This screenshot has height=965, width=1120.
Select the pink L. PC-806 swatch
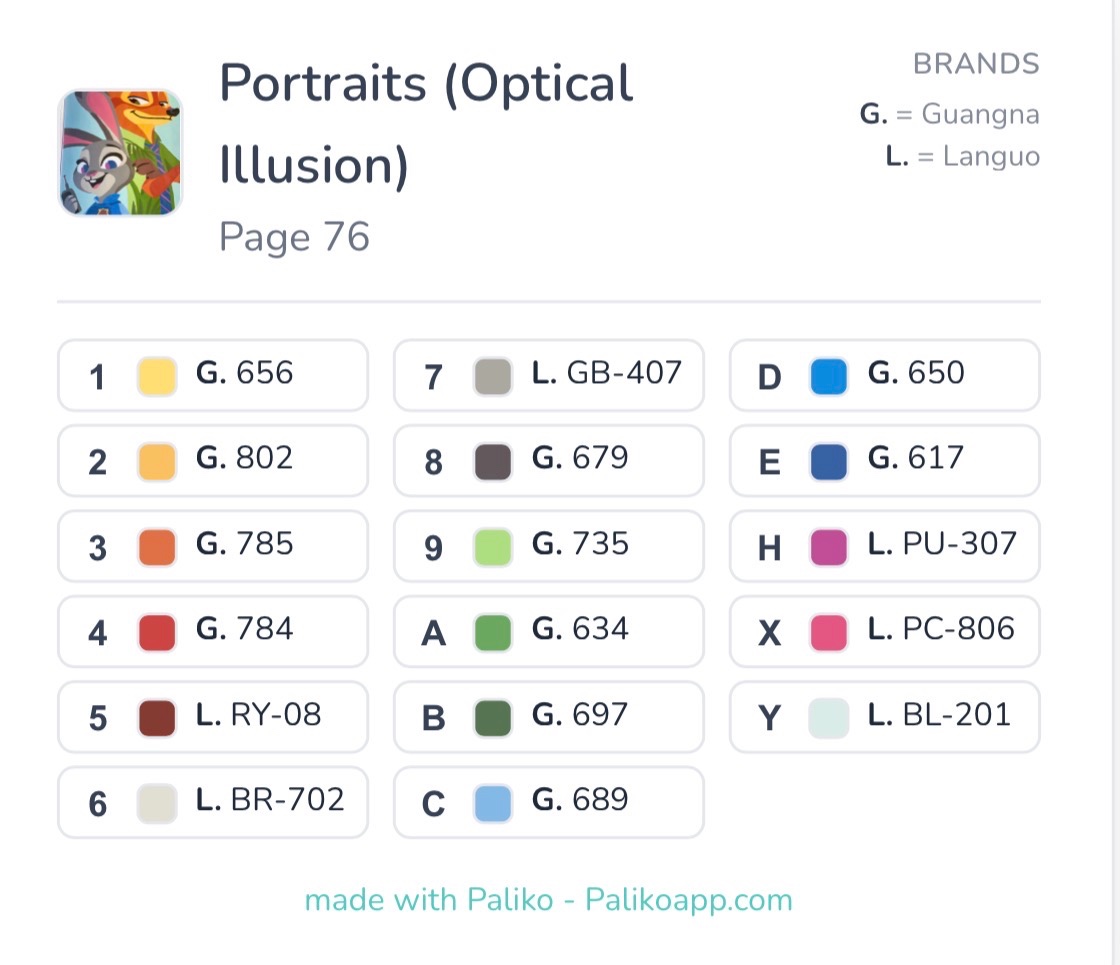pyautogui.click(x=829, y=632)
